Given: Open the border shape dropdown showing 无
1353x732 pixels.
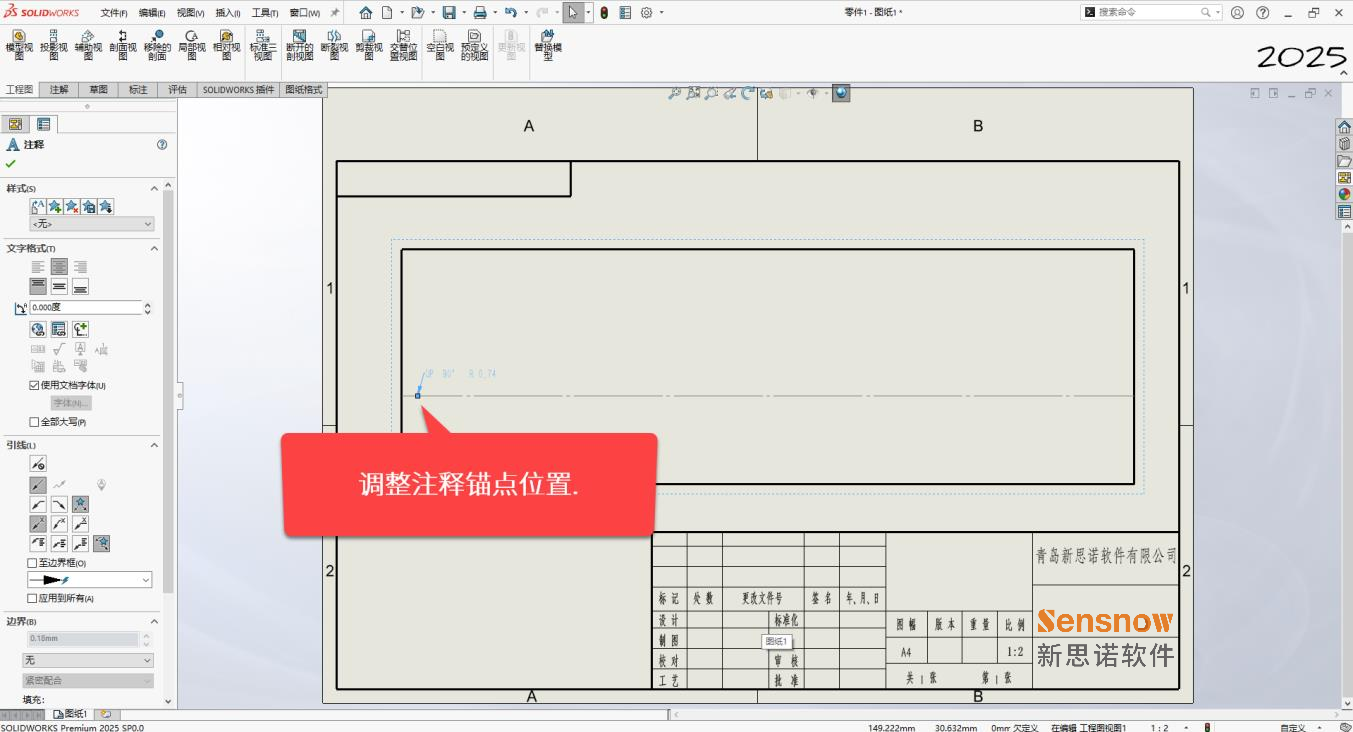Looking at the screenshot, I should (x=88, y=660).
